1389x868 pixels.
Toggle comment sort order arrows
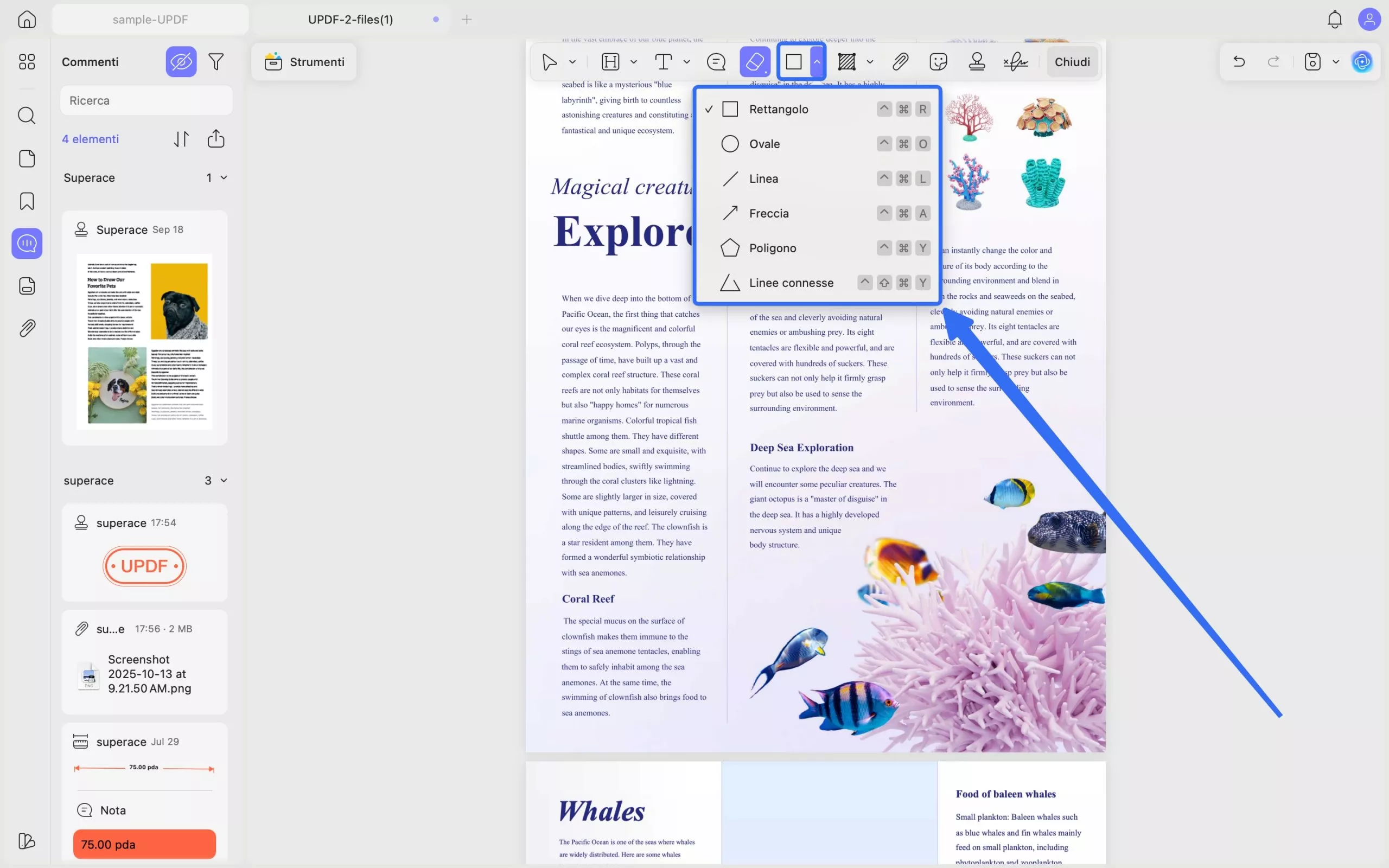181,139
